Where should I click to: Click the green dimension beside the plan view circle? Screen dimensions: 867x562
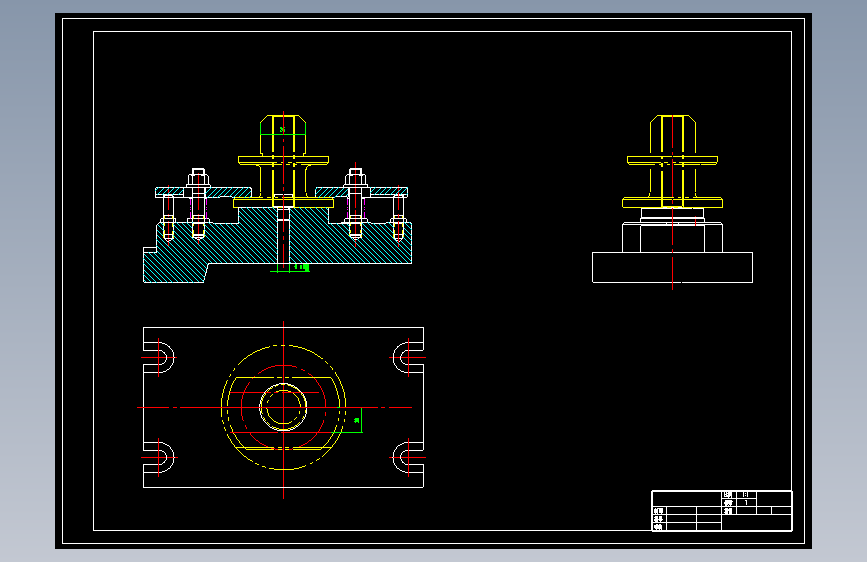pyautogui.click(x=357, y=420)
